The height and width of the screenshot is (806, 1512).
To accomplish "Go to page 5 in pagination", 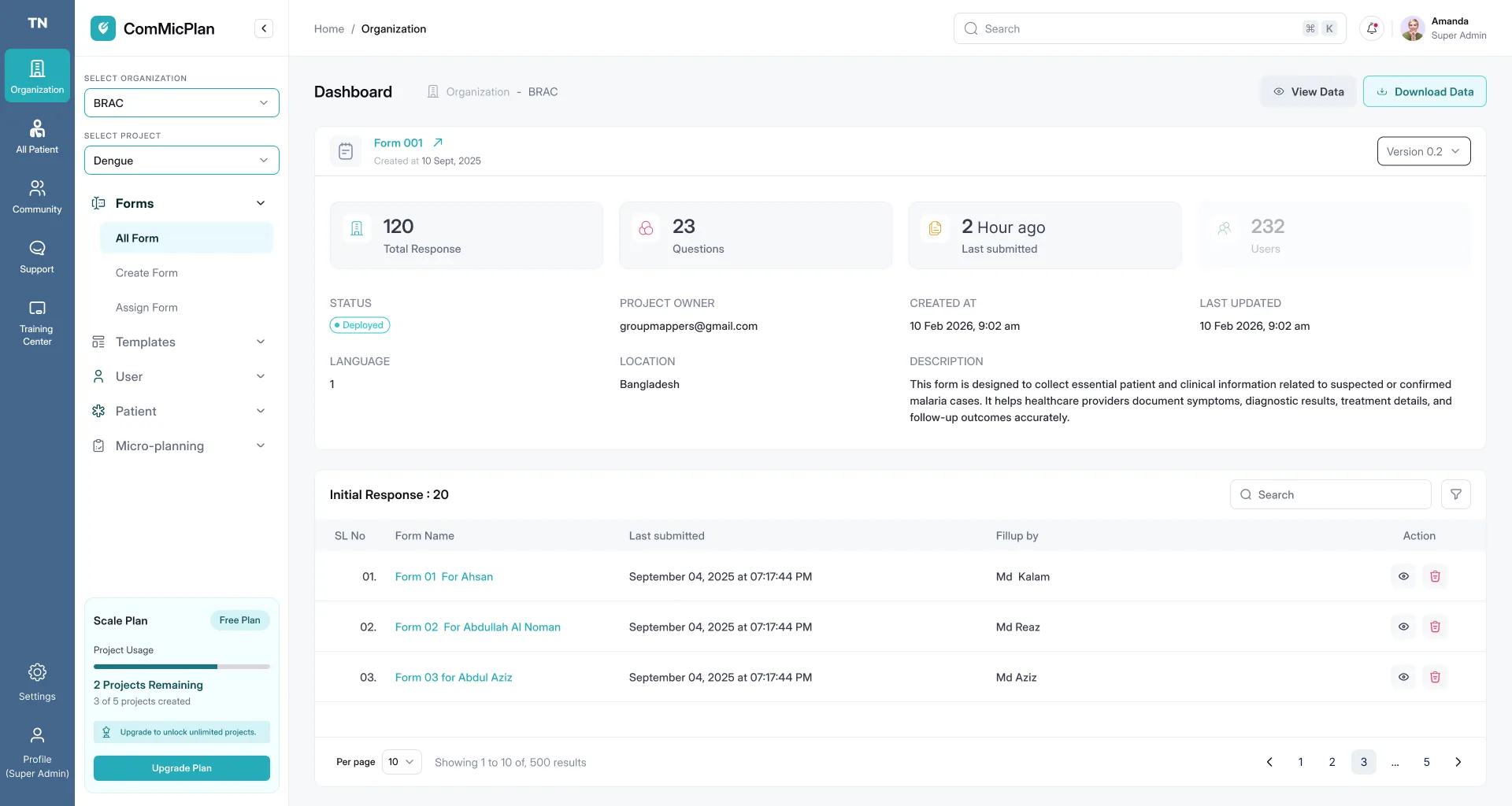I will (1426, 762).
